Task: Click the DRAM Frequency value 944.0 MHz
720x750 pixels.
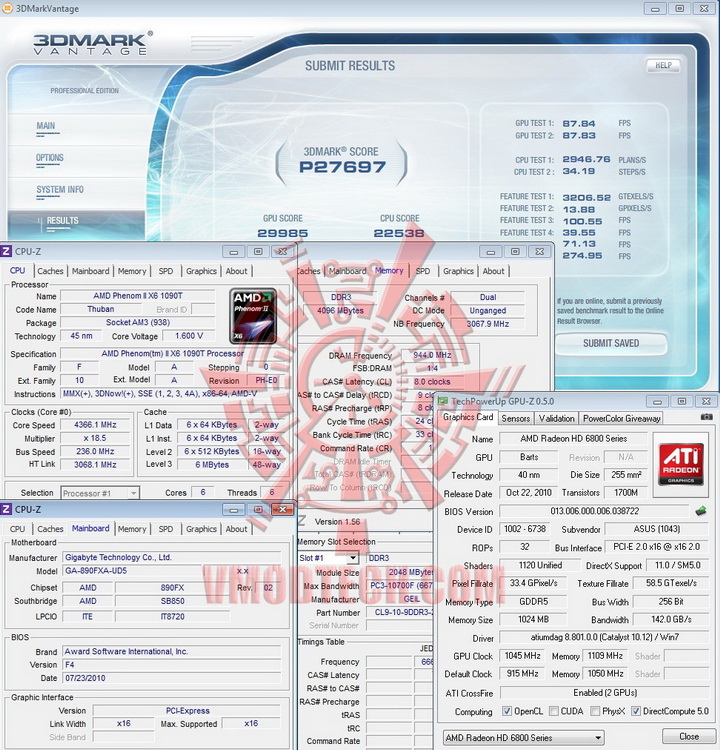Action: pyautogui.click(x=432, y=355)
